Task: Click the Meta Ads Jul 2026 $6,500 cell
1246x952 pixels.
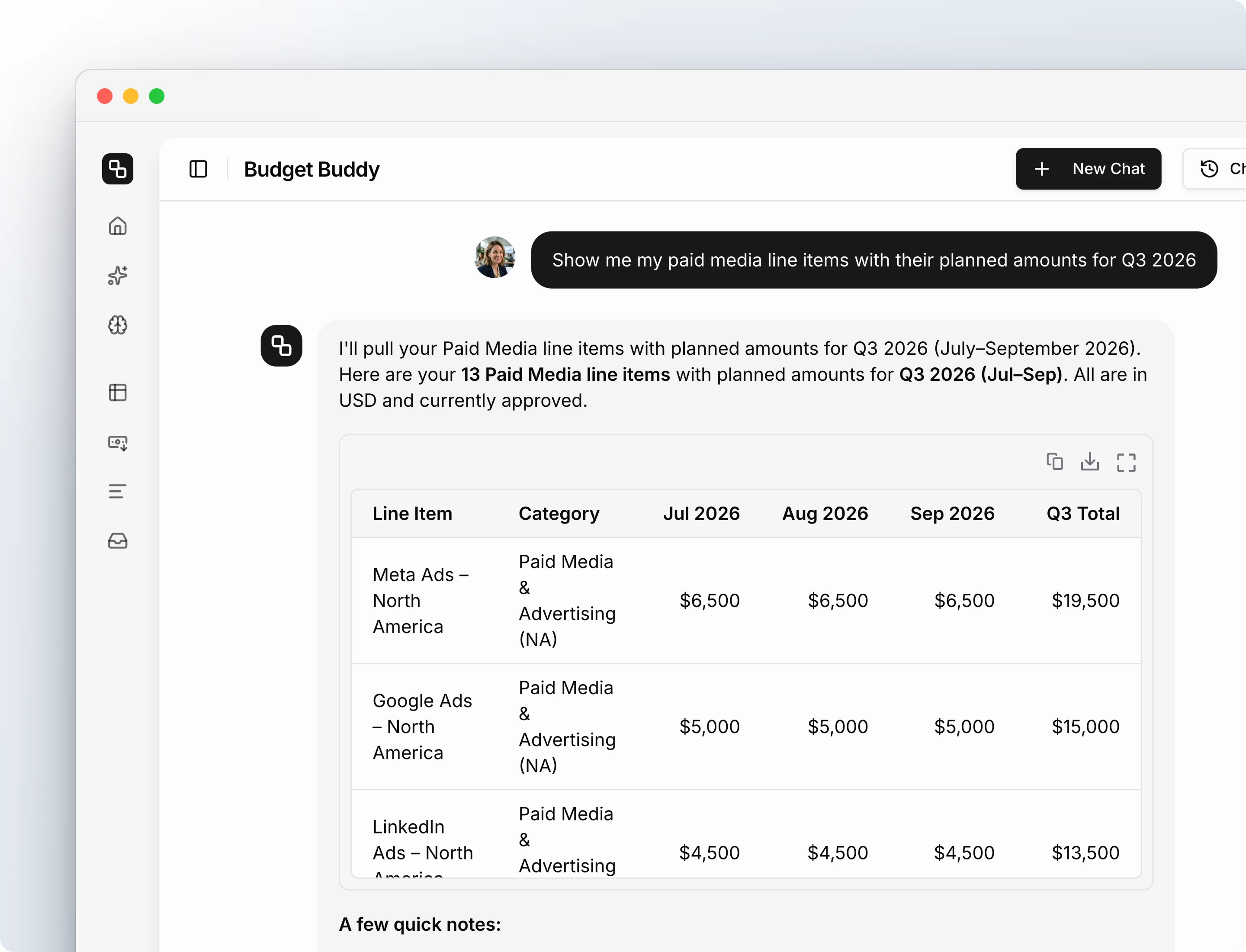Action: tap(710, 601)
